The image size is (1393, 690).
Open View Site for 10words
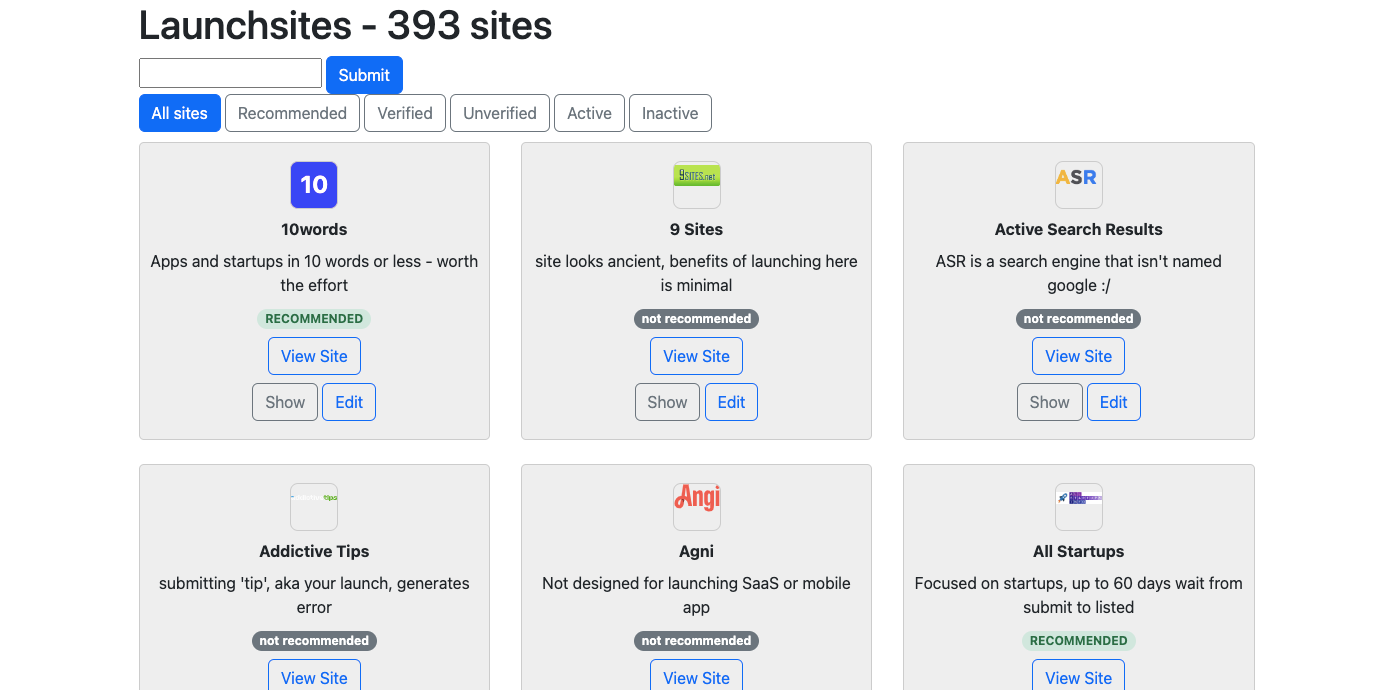pos(314,356)
